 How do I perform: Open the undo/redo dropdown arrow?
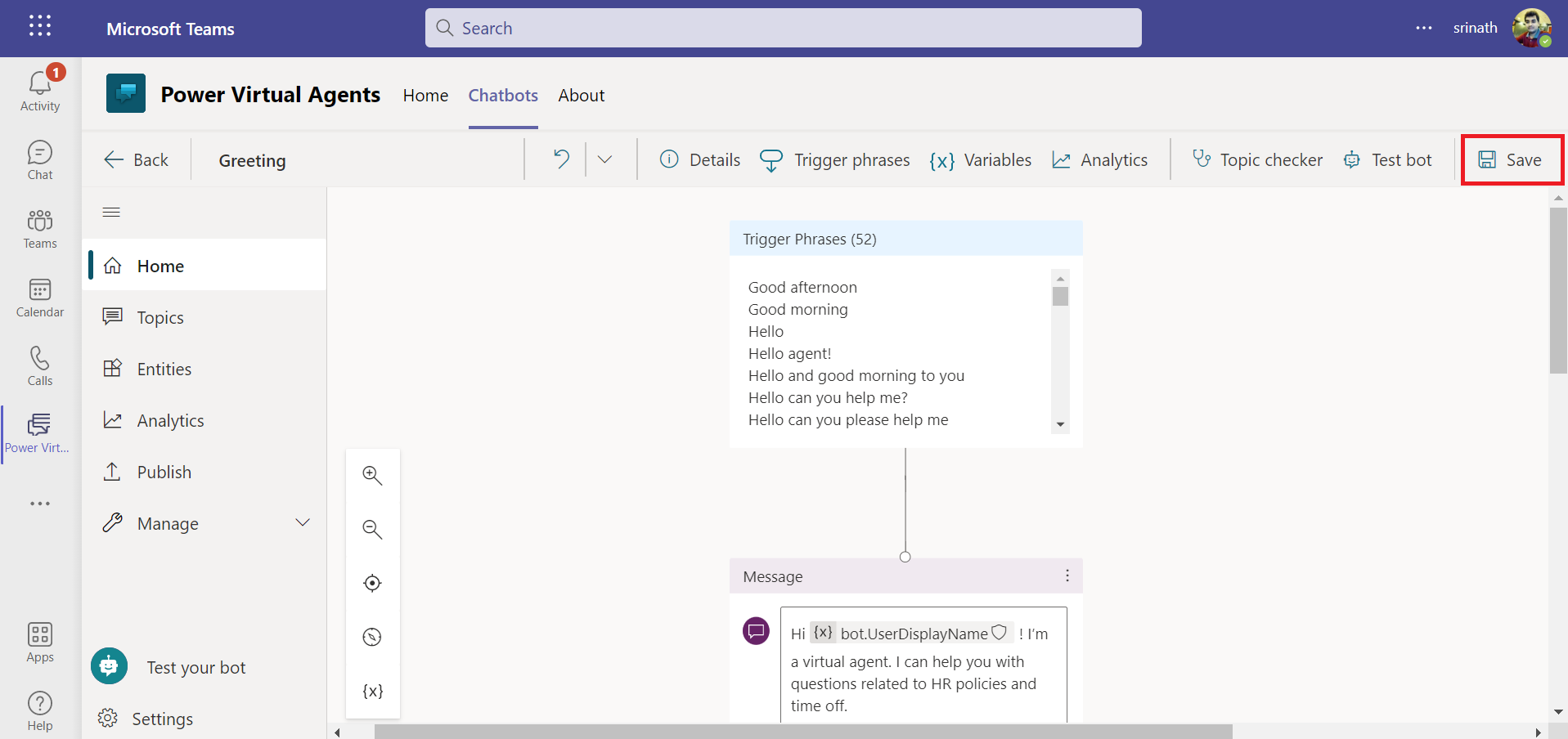click(x=605, y=159)
